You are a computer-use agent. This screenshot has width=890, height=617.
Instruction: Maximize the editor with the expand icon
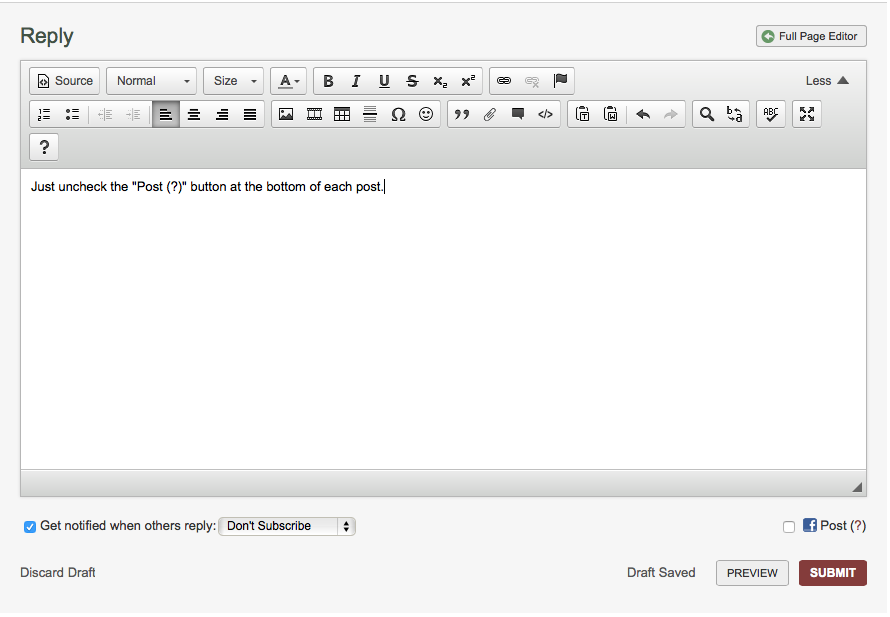807,114
